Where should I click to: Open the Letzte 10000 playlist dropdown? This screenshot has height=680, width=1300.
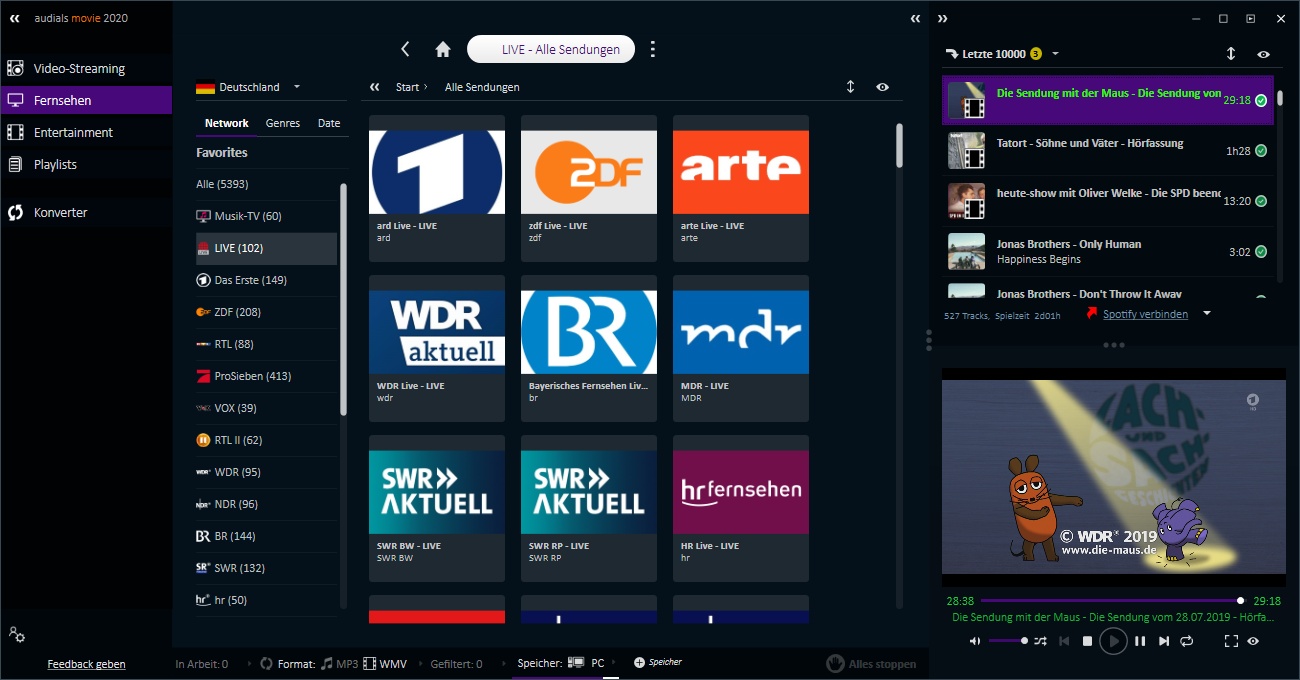(x=1055, y=54)
